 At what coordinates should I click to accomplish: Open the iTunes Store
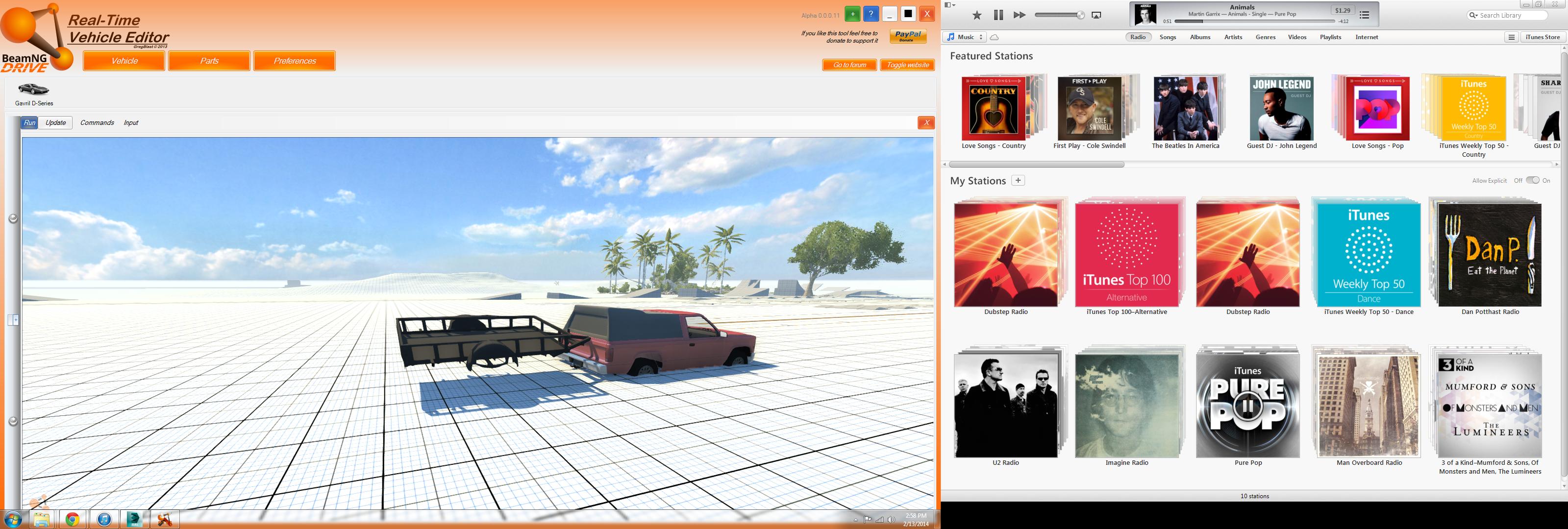click(1543, 37)
